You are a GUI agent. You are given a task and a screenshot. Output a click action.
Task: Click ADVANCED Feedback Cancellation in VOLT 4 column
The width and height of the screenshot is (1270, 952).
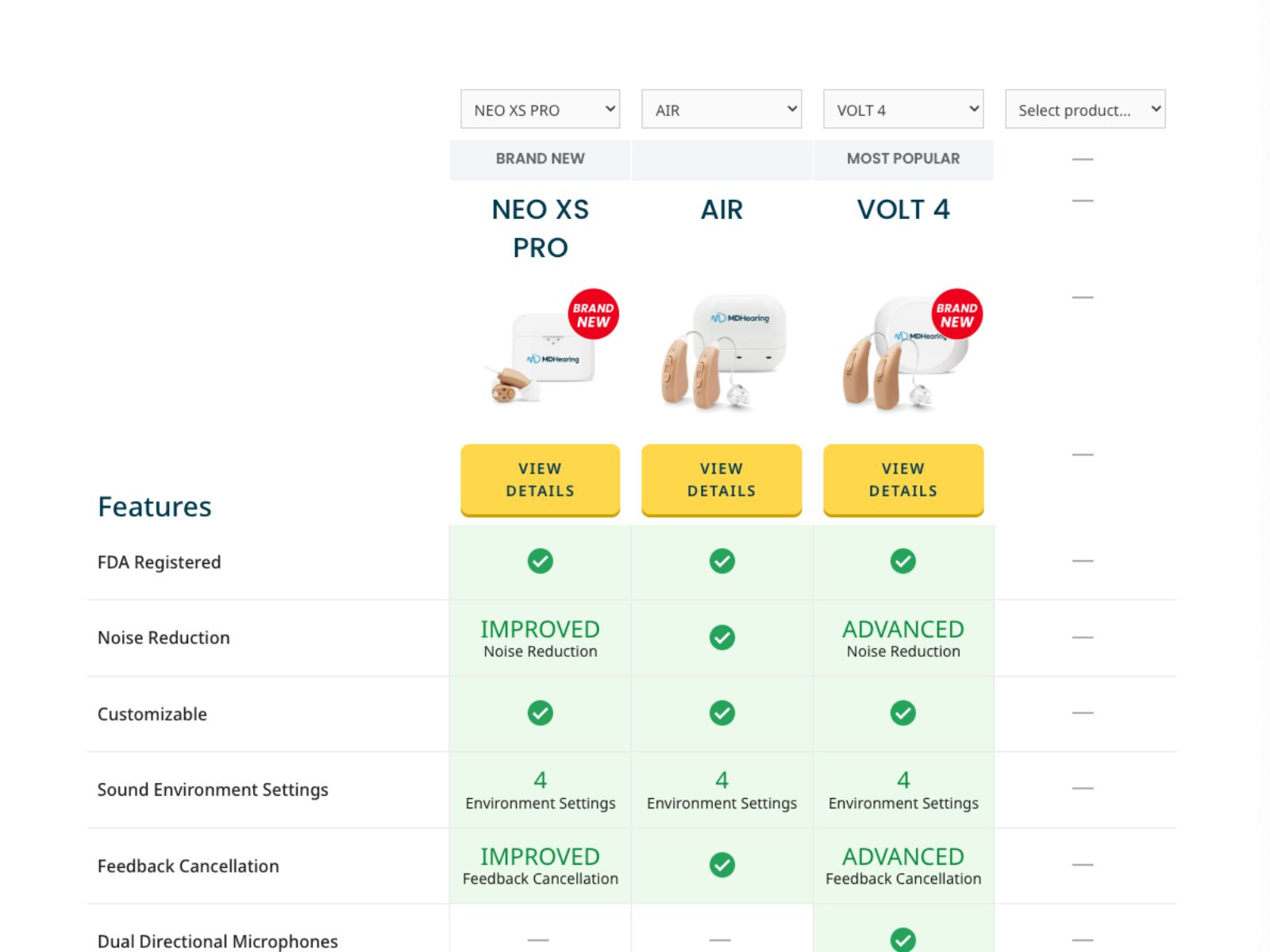pos(903,866)
